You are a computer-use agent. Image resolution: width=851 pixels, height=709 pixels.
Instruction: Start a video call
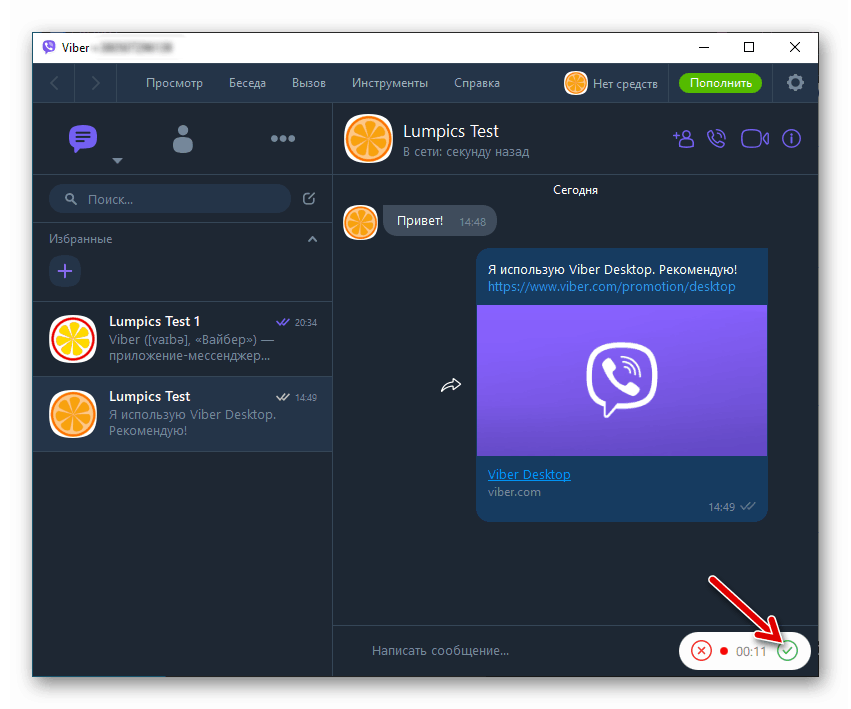click(755, 138)
